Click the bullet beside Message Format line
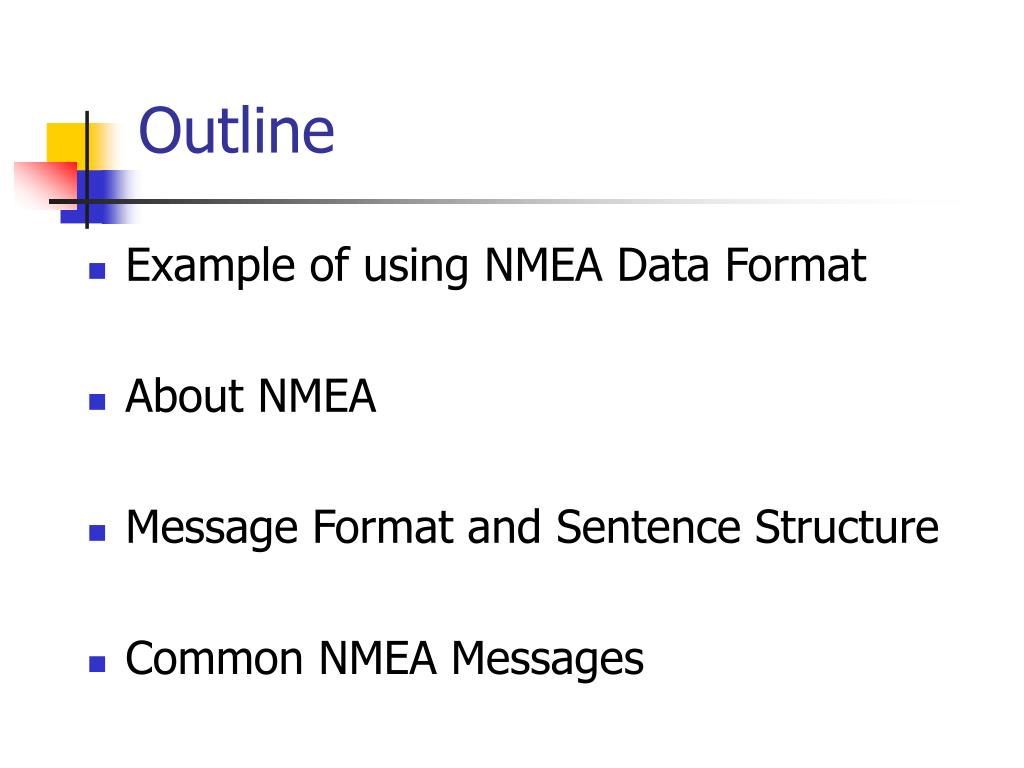Screen dimensions: 1024x768 [x=97, y=533]
